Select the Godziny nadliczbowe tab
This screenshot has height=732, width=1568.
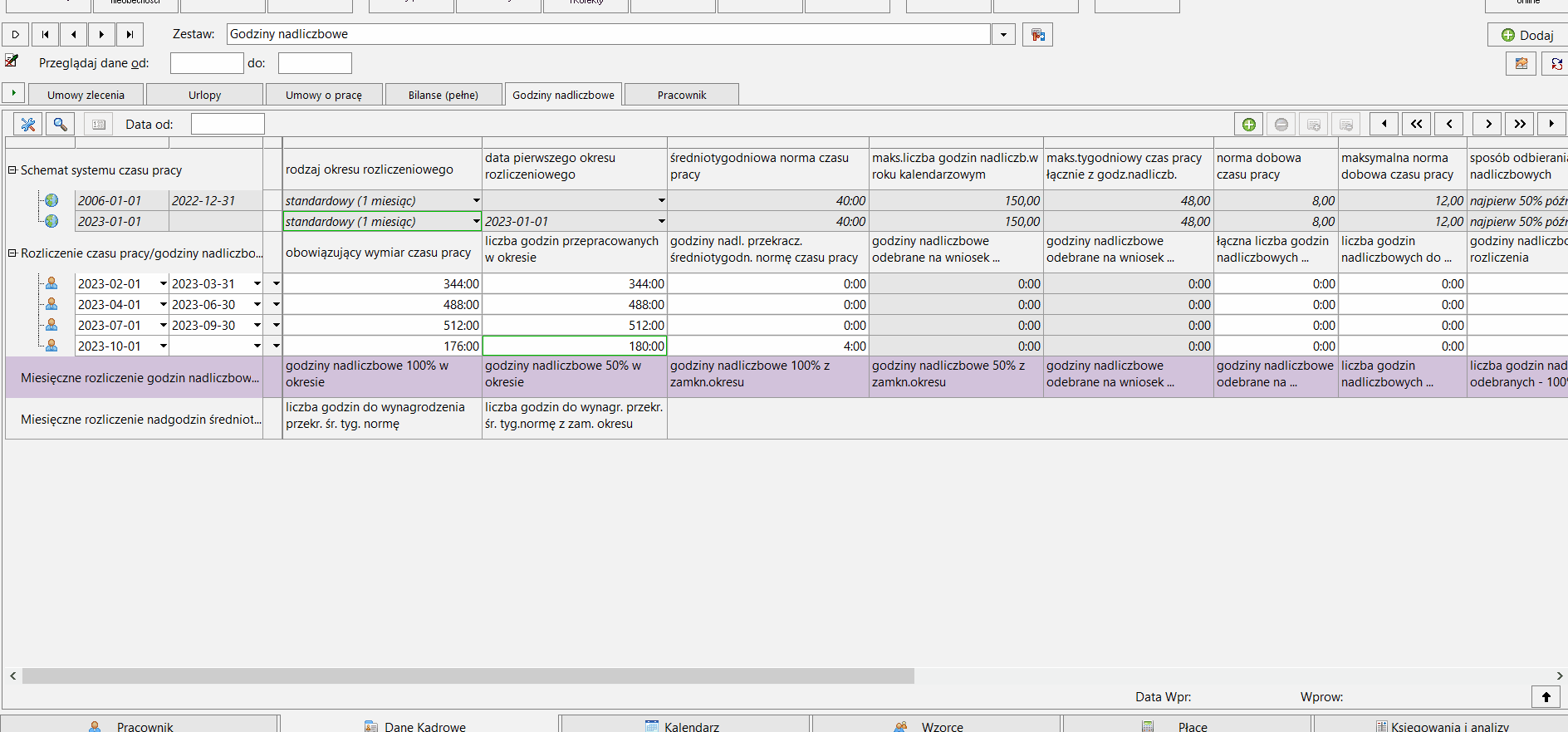pos(563,94)
